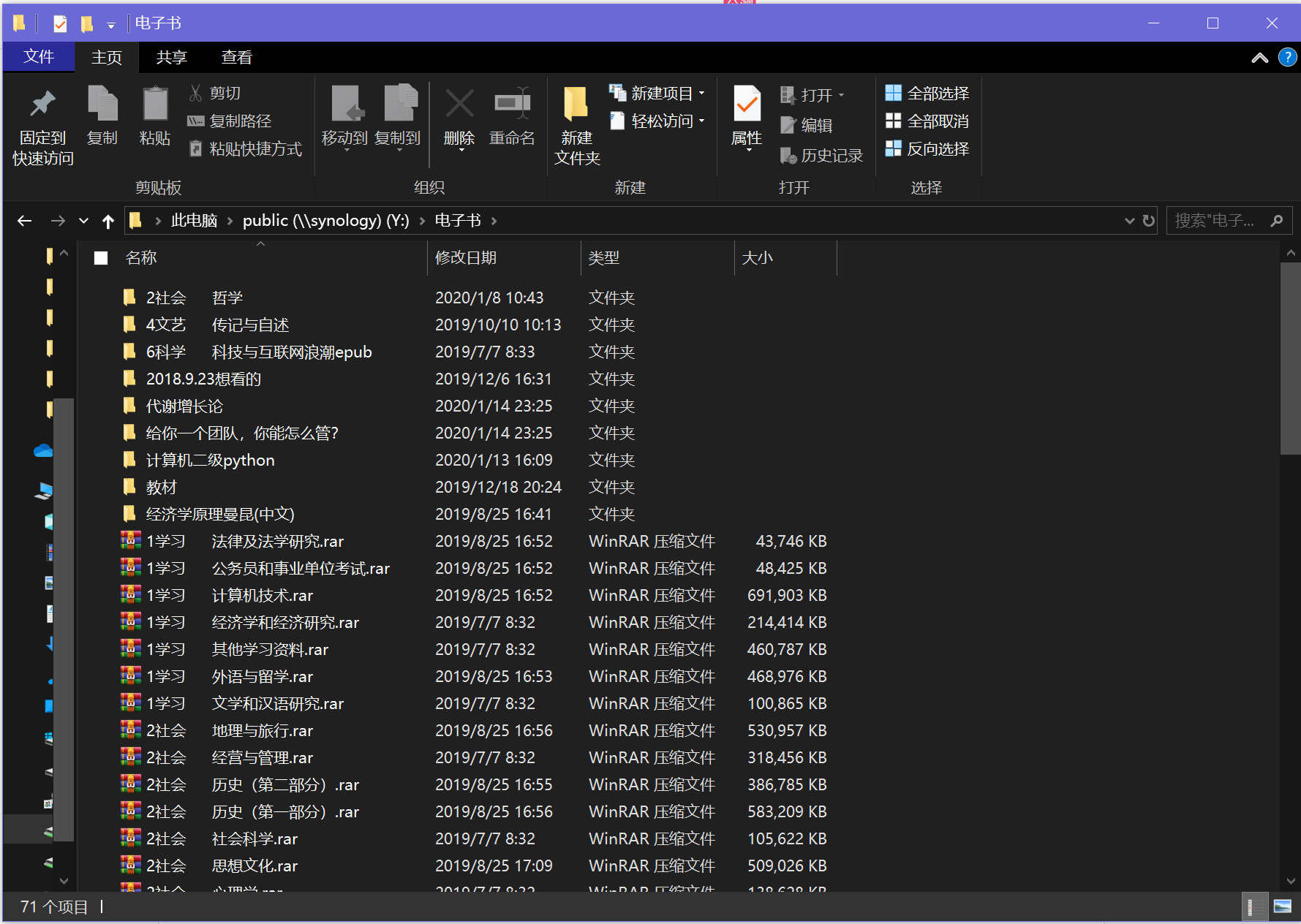The height and width of the screenshot is (924, 1301).
Task: Create a New folder
Action: coord(577,125)
